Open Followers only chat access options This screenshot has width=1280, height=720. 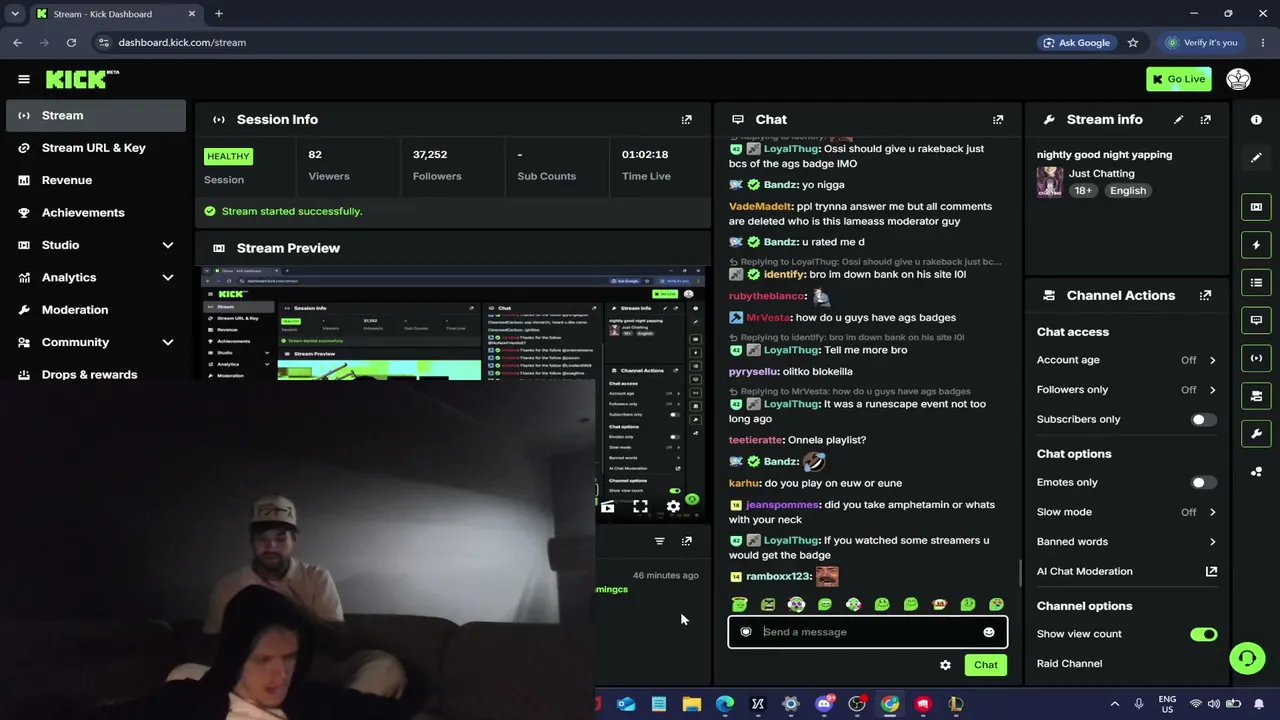1127,390
